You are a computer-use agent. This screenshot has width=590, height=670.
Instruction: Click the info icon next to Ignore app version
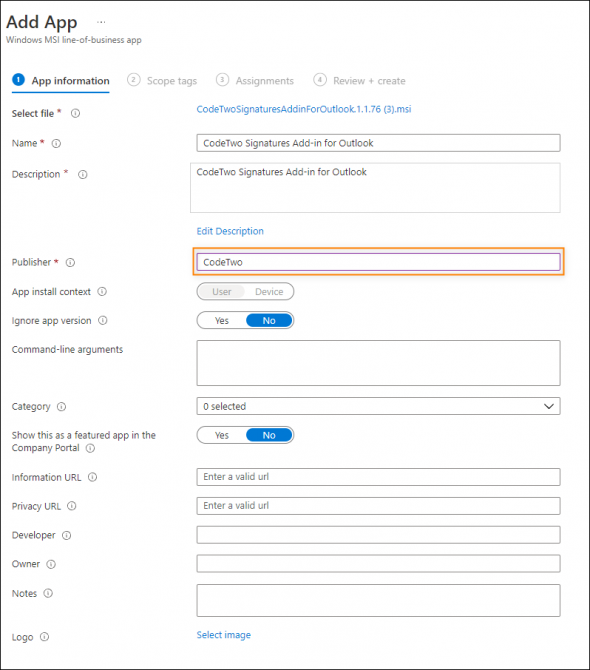(103, 320)
